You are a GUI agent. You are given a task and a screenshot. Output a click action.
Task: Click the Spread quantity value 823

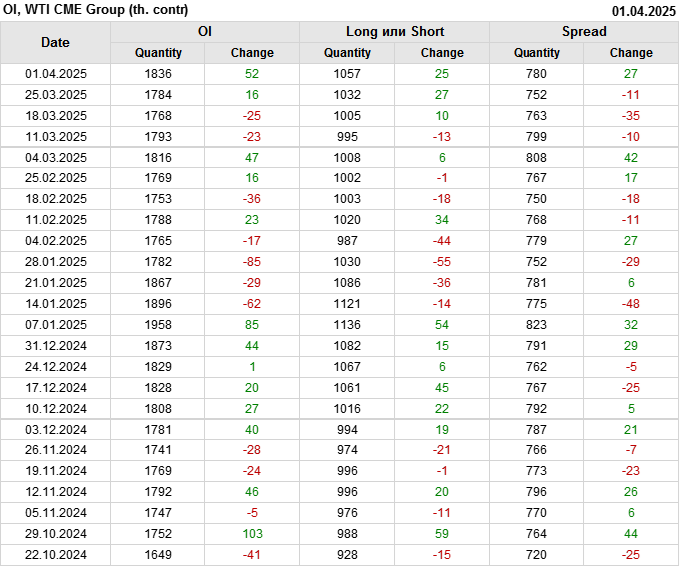[x=537, y=325]
